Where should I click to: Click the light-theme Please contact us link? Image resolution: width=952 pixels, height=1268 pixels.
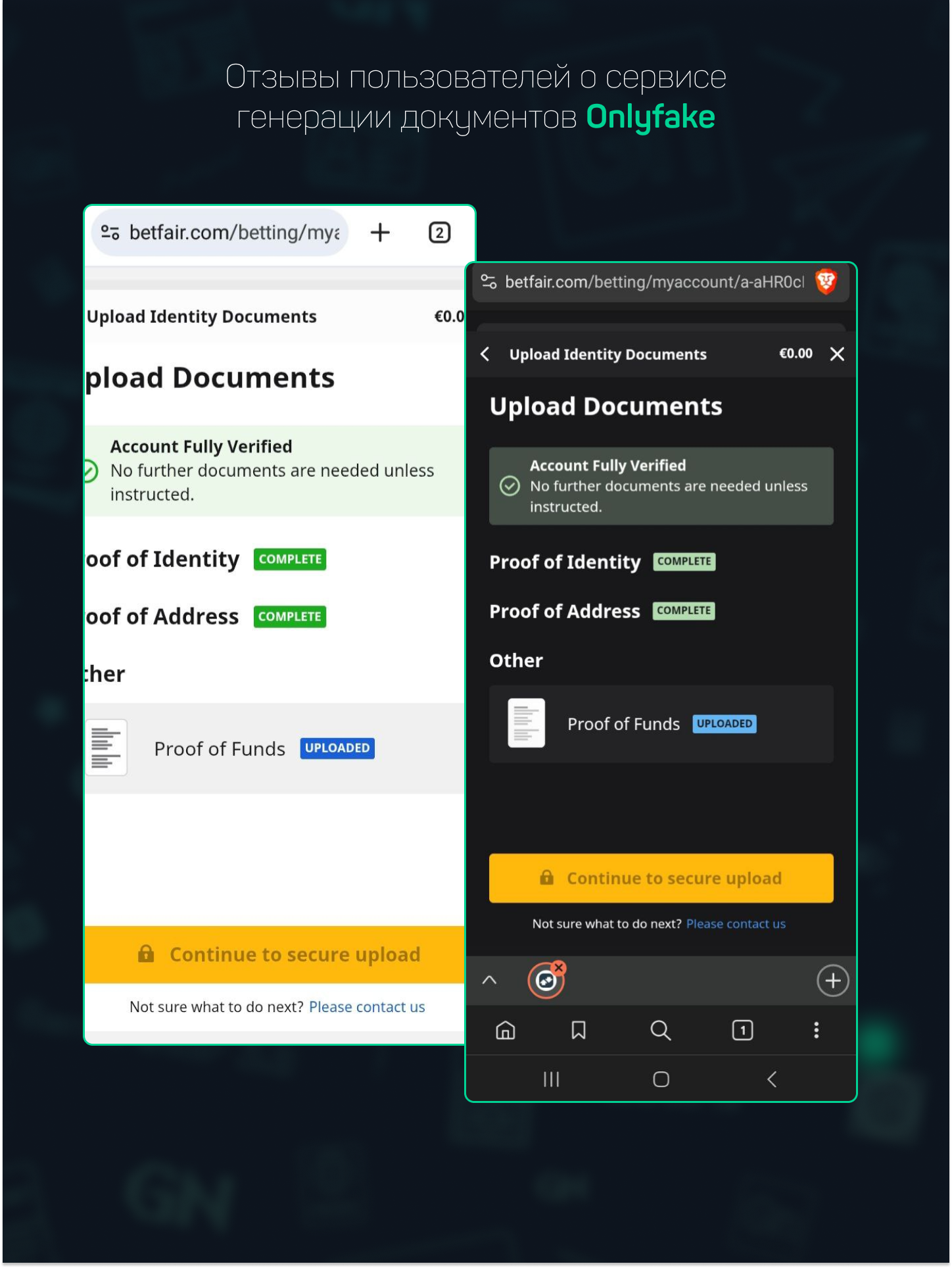pyautogui.click(x=367, y=1007)
